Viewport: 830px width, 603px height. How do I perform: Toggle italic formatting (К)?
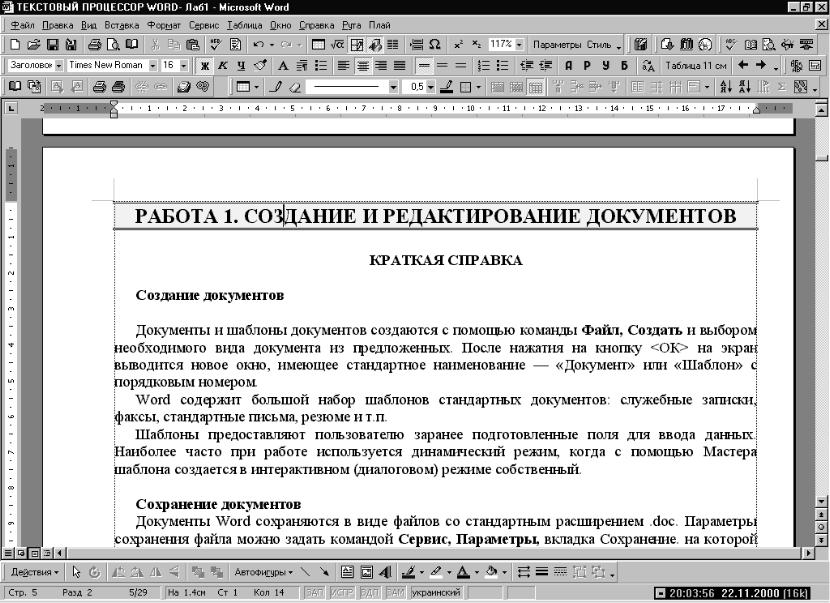pyautogui.click(x=223, y=65)
